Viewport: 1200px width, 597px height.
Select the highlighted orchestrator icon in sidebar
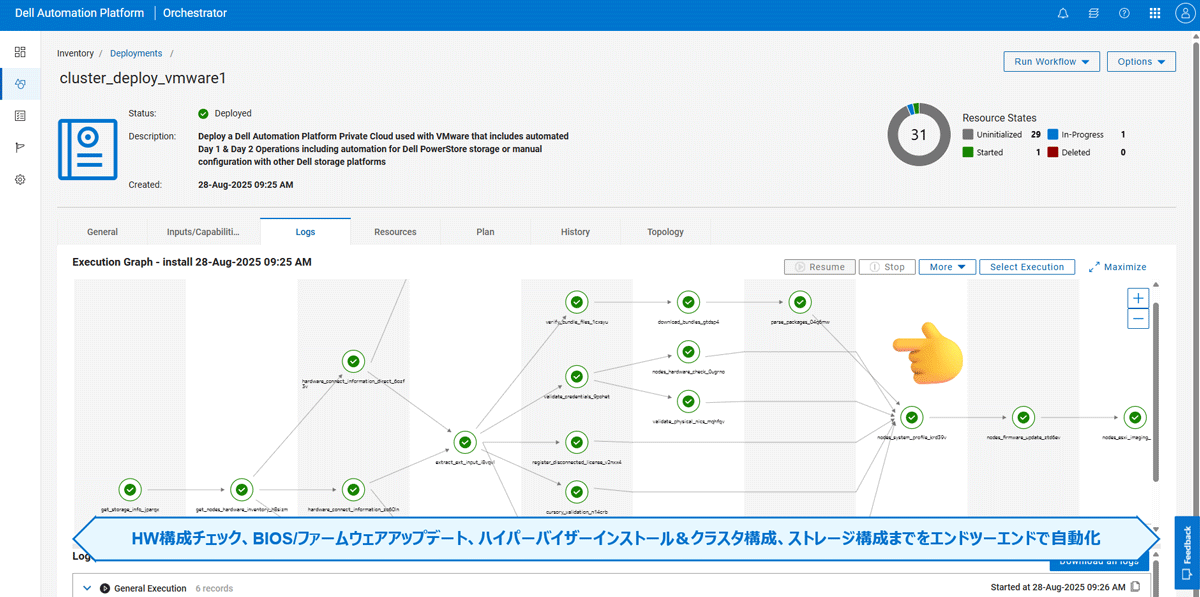pos(20,84)
